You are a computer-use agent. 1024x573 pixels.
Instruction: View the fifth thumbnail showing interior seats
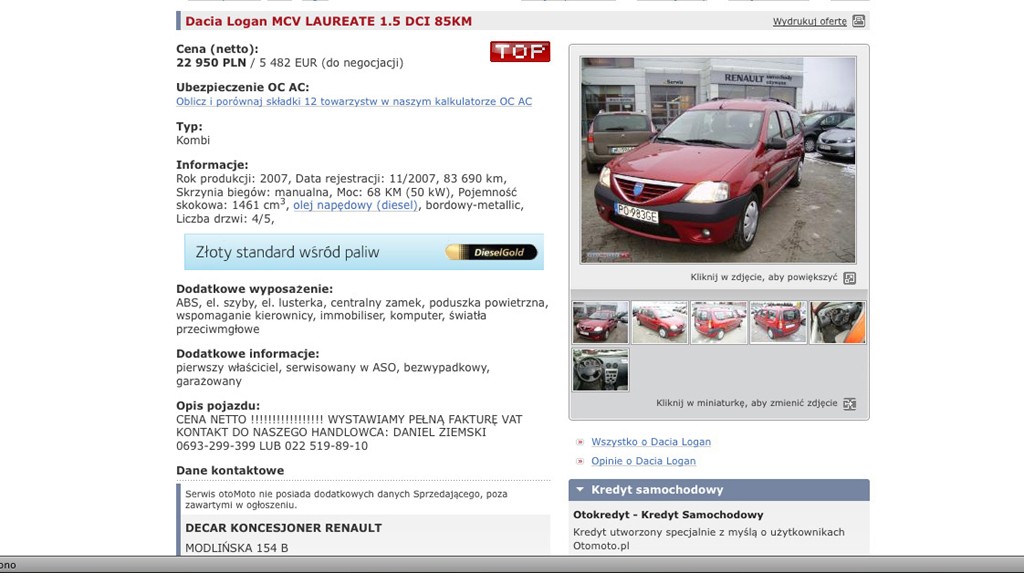pos(837,323)
